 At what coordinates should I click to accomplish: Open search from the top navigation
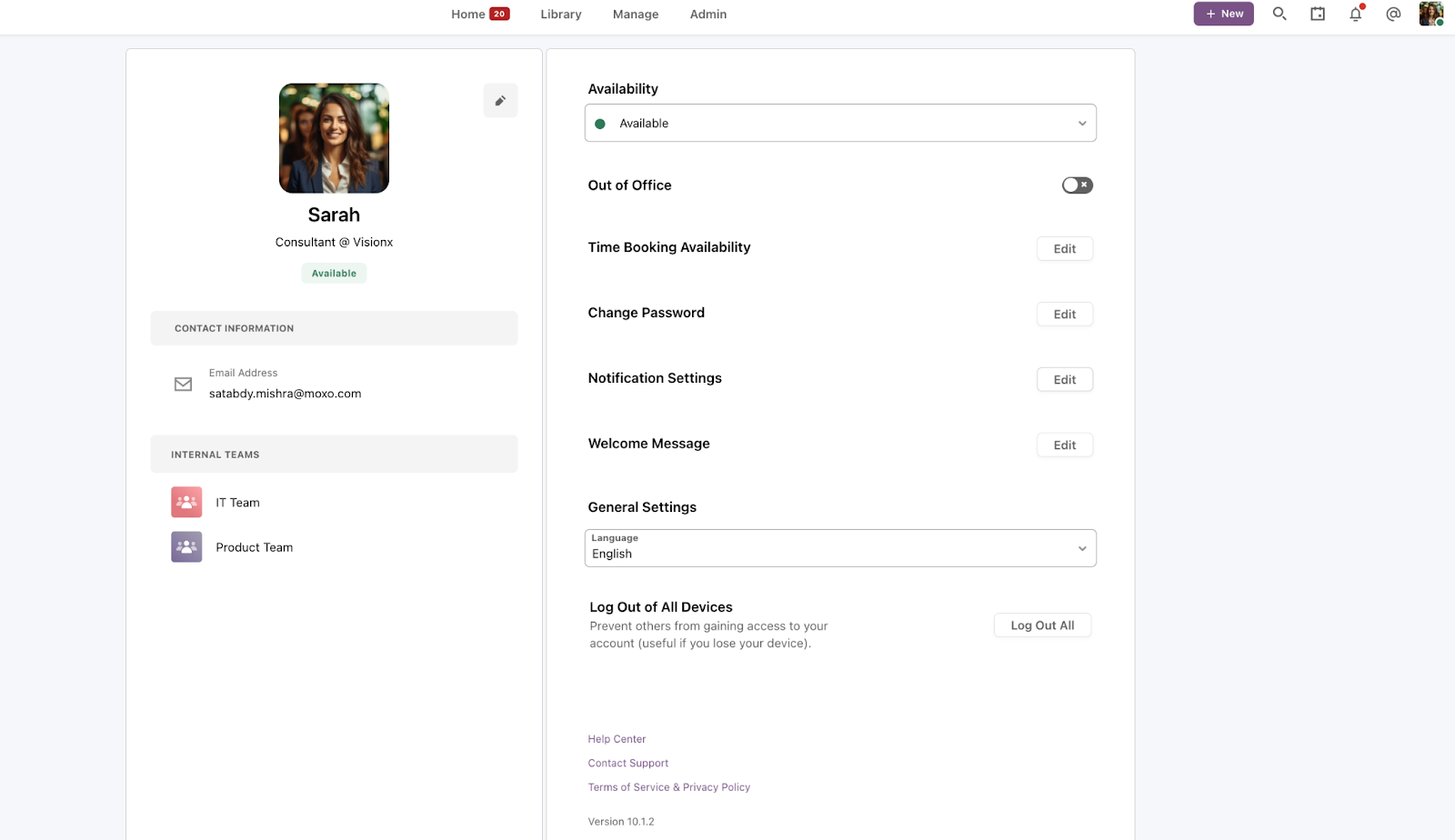[1279, 14]
